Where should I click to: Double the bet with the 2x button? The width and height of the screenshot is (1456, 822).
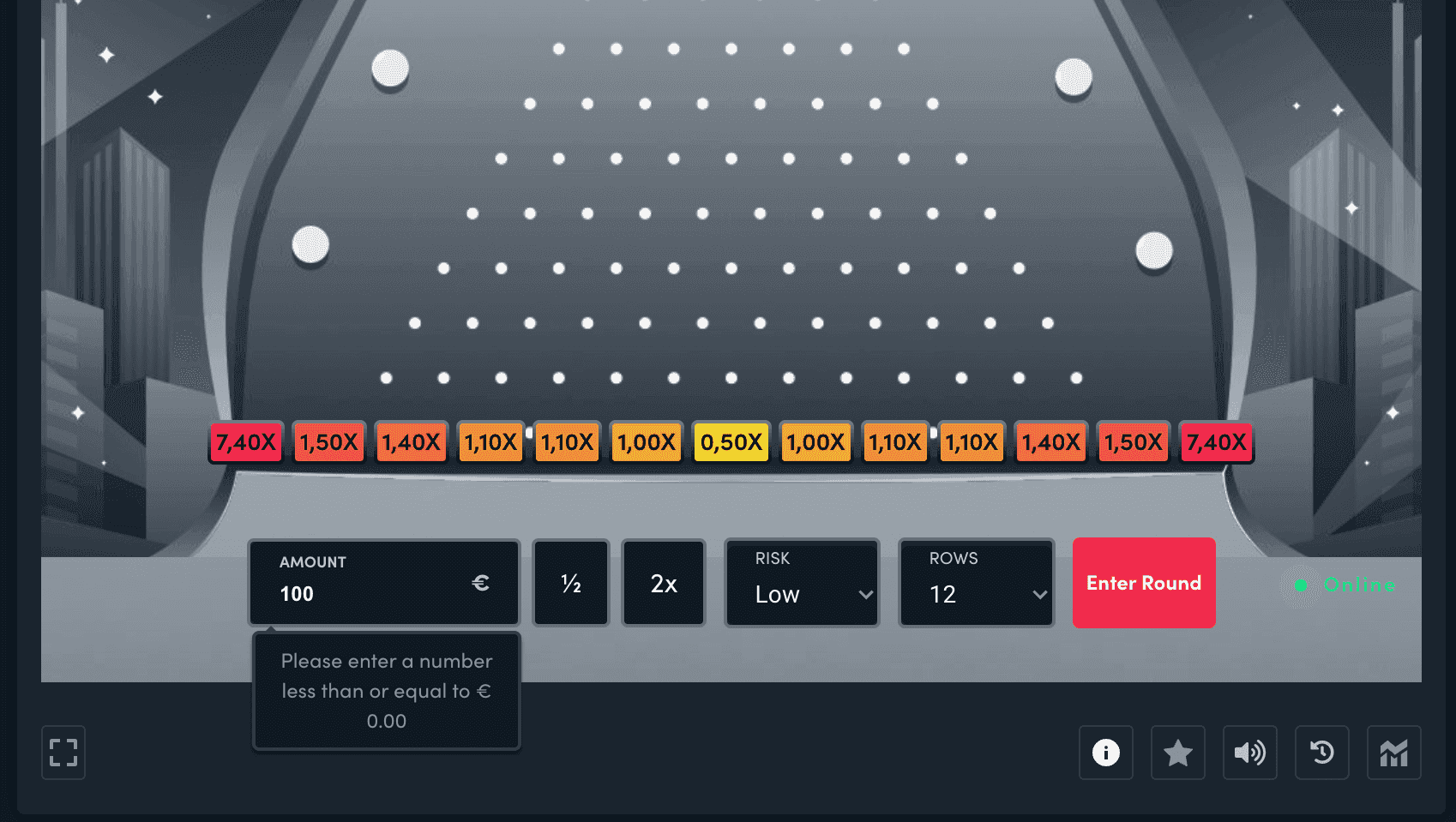pyautogui.click(x=664, y=583)
